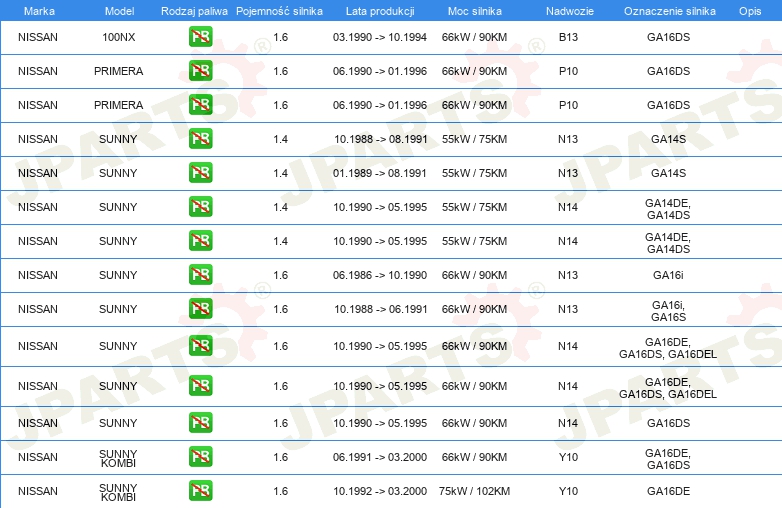Select the date range 10.1988 -> 06.1991
Viewport: 782px width, 508px height.
(x=381, y=309)
